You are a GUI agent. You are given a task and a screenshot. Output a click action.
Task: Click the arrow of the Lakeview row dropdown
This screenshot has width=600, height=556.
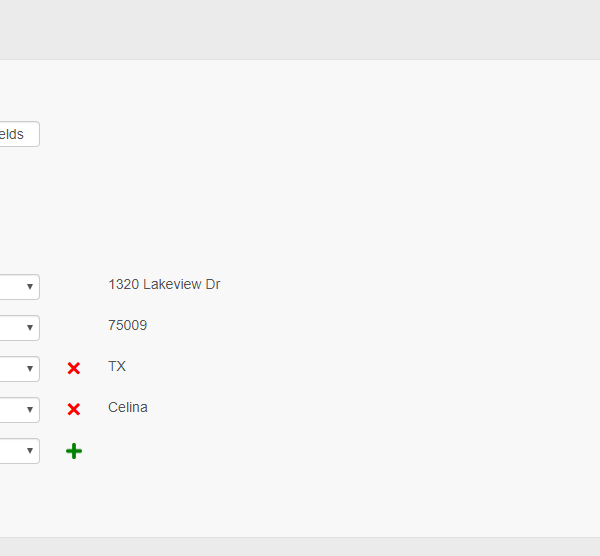click(30, 287)
